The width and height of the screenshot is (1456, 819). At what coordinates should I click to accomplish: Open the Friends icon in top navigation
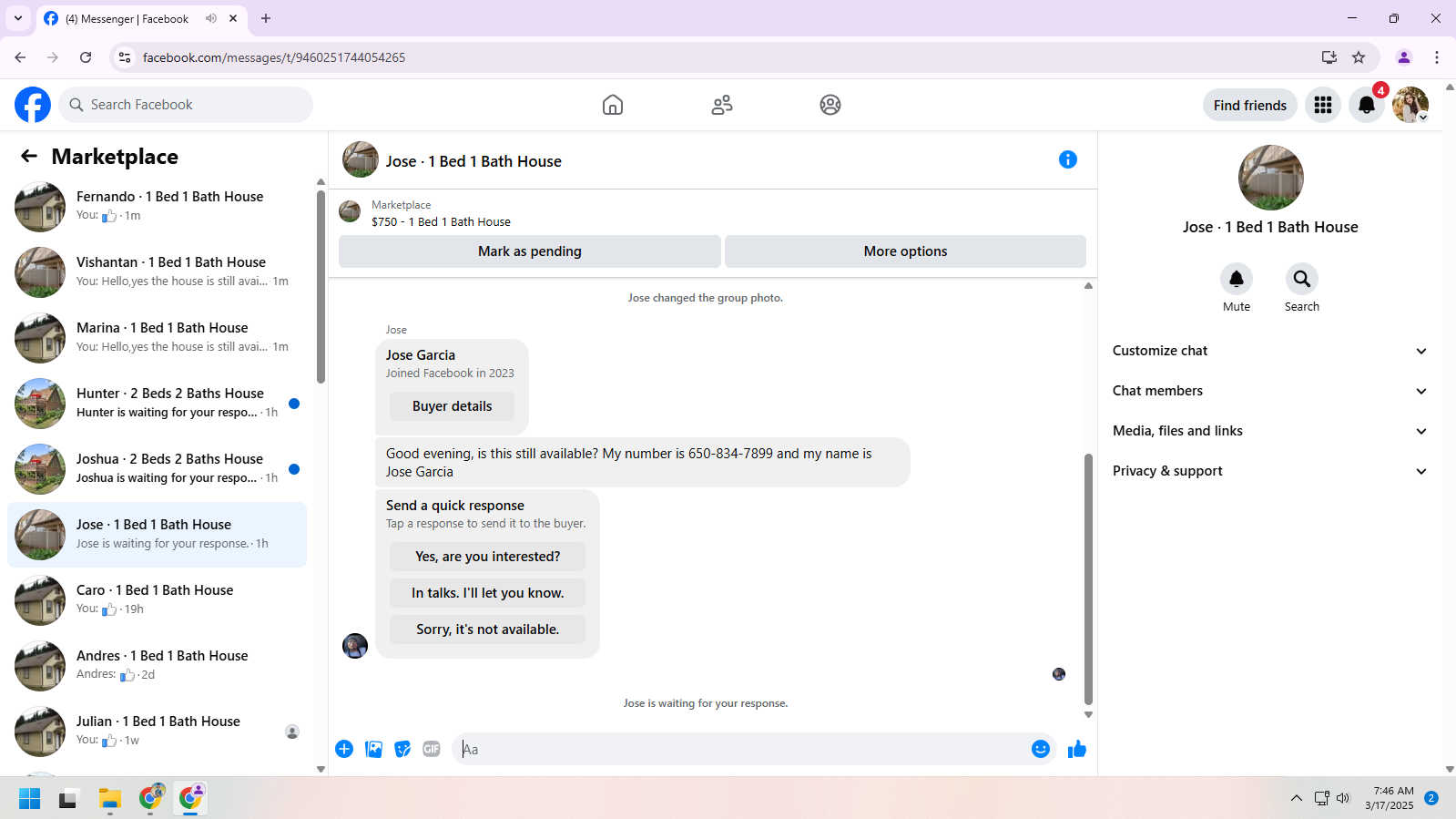[722, 105]
